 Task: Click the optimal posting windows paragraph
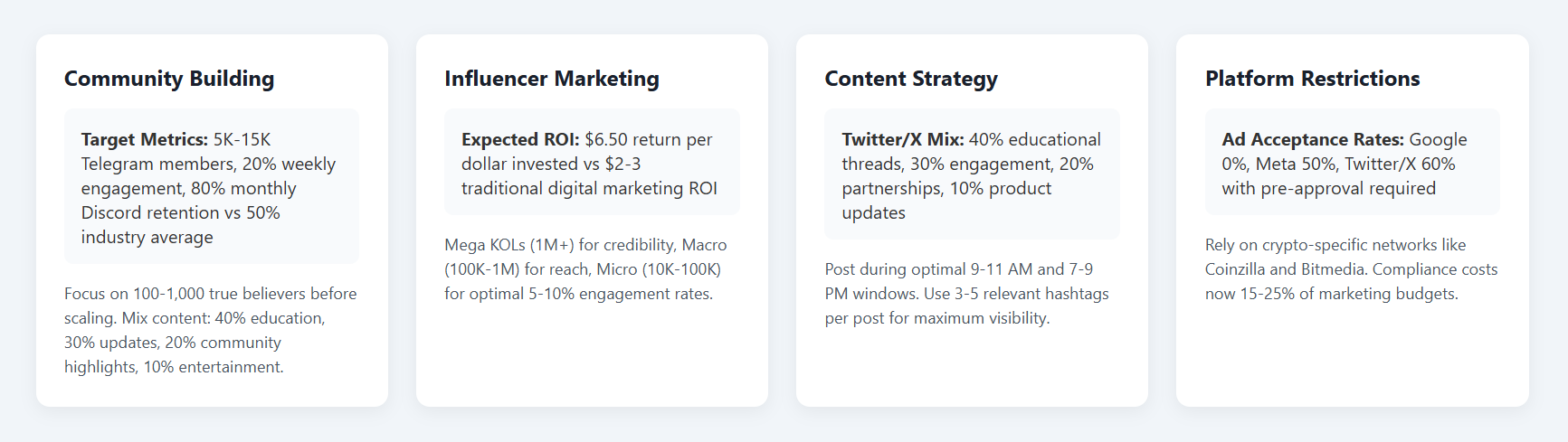[966, 293]
